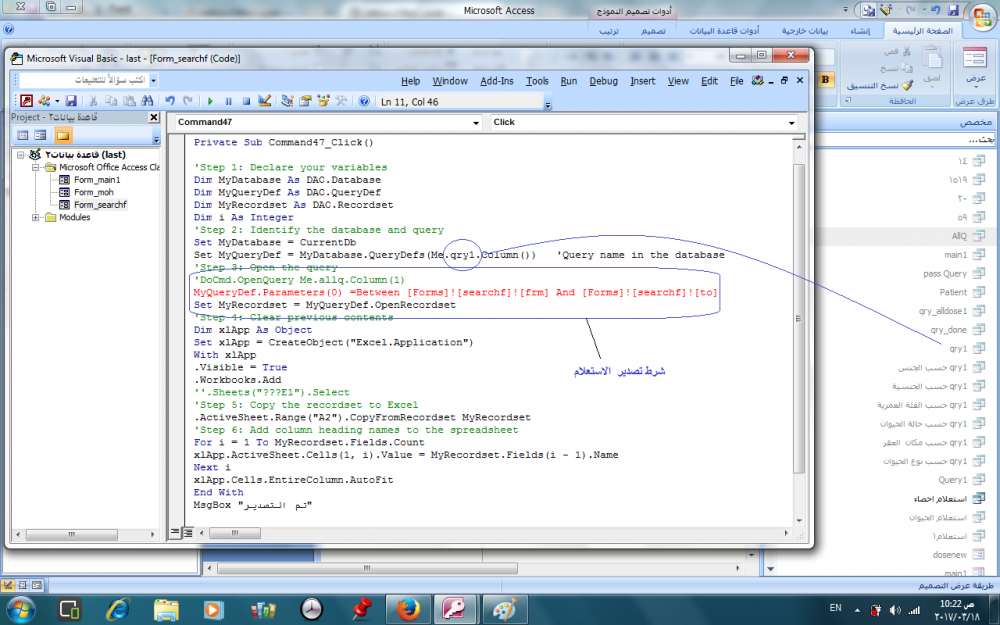Image resolution: width=1000 pixels, height=625 pixels.
Task: Open dropdown next to Insert Module icon
Action: point(57,101)
